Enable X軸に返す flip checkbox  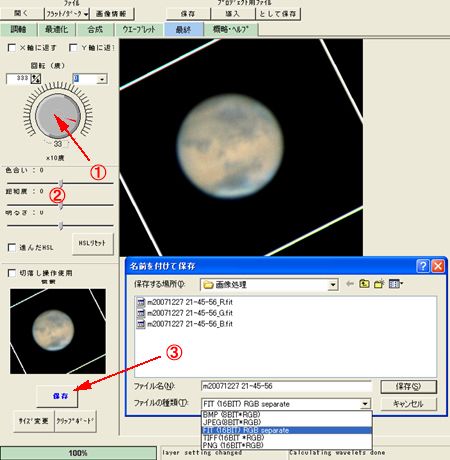click(x=12, y=48)
